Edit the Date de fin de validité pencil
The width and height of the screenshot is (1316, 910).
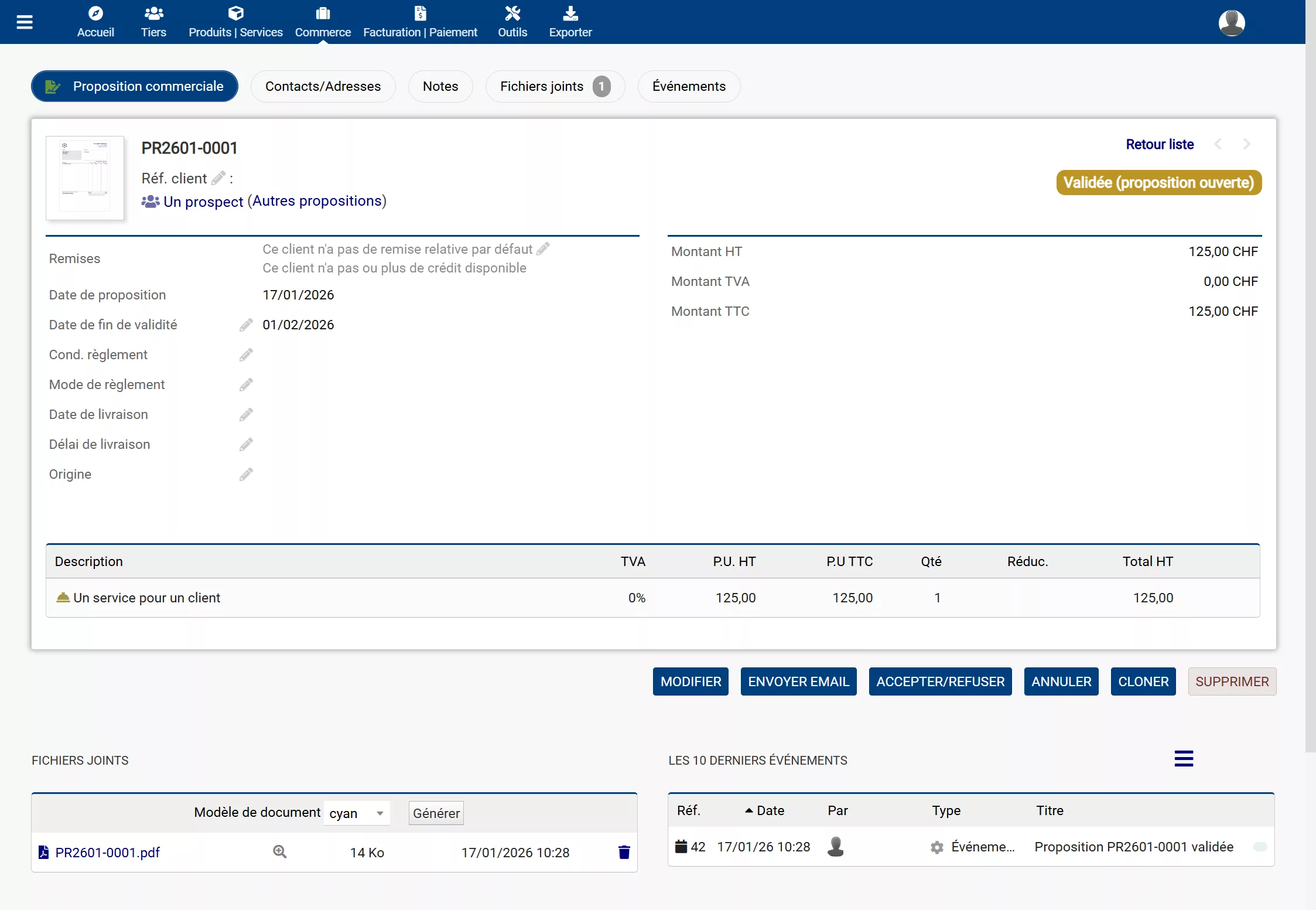point(246,325)
